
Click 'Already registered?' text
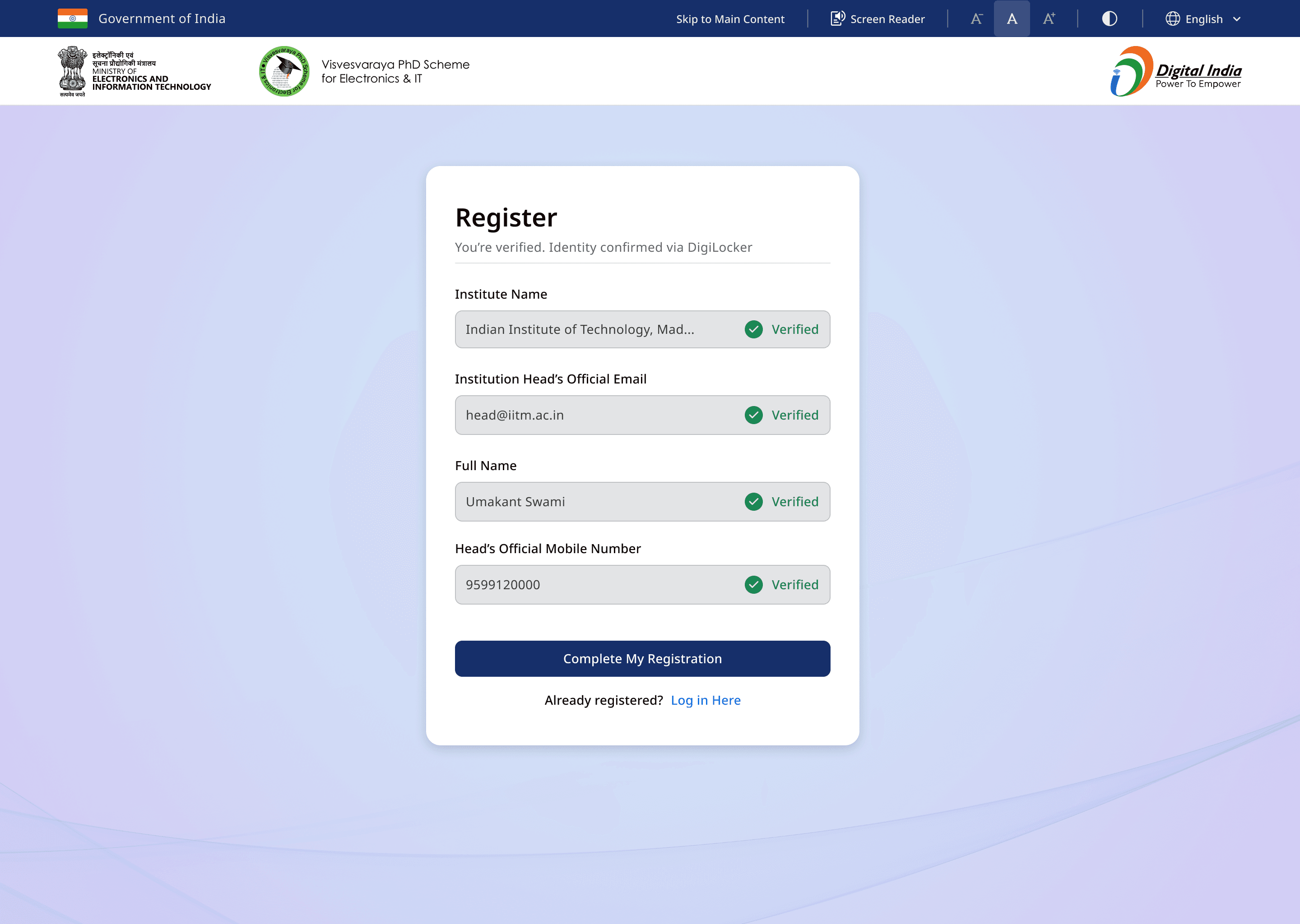[x=604, y=700]
